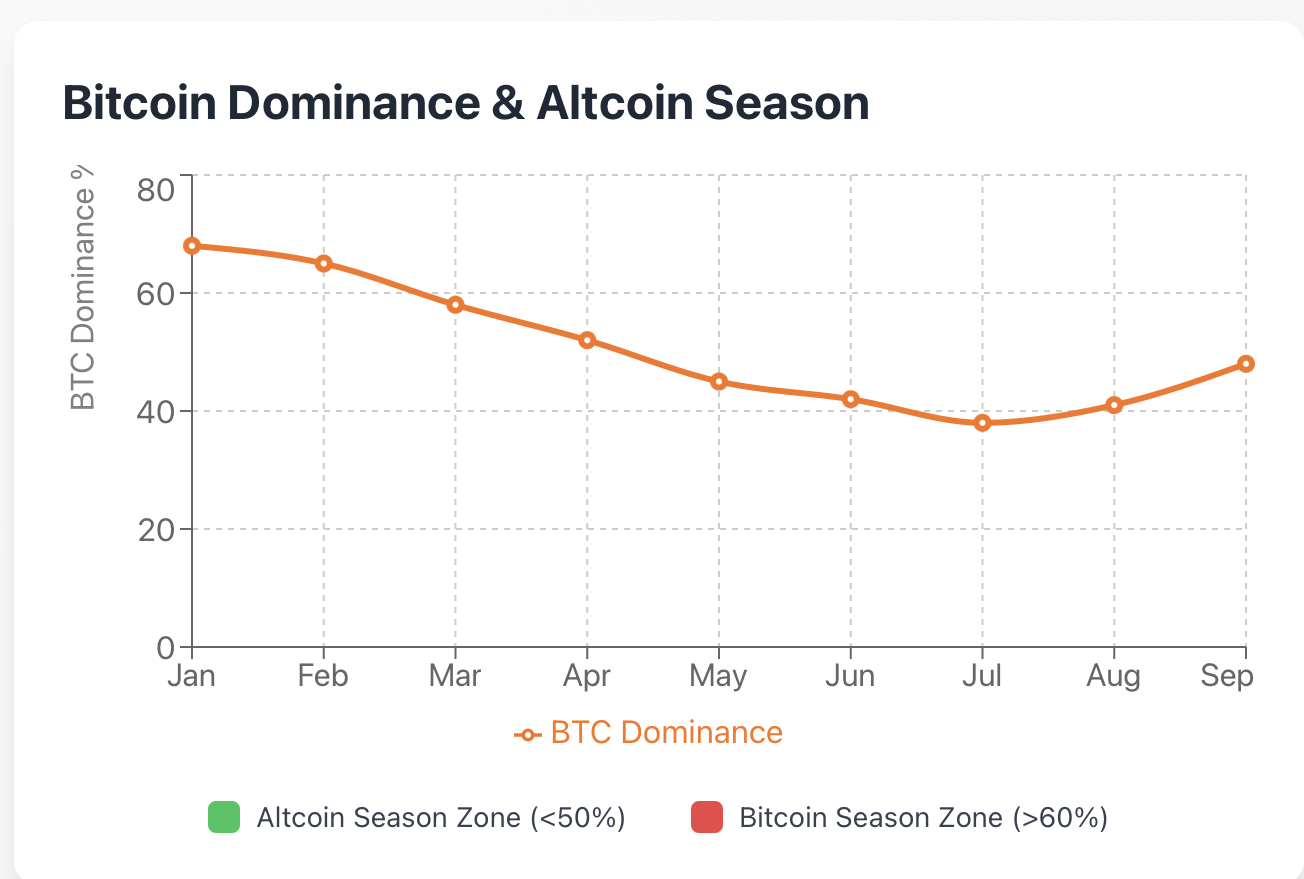Click the BTC Dominance % axis title
1304x879 pixels.
tap(84, 288)
